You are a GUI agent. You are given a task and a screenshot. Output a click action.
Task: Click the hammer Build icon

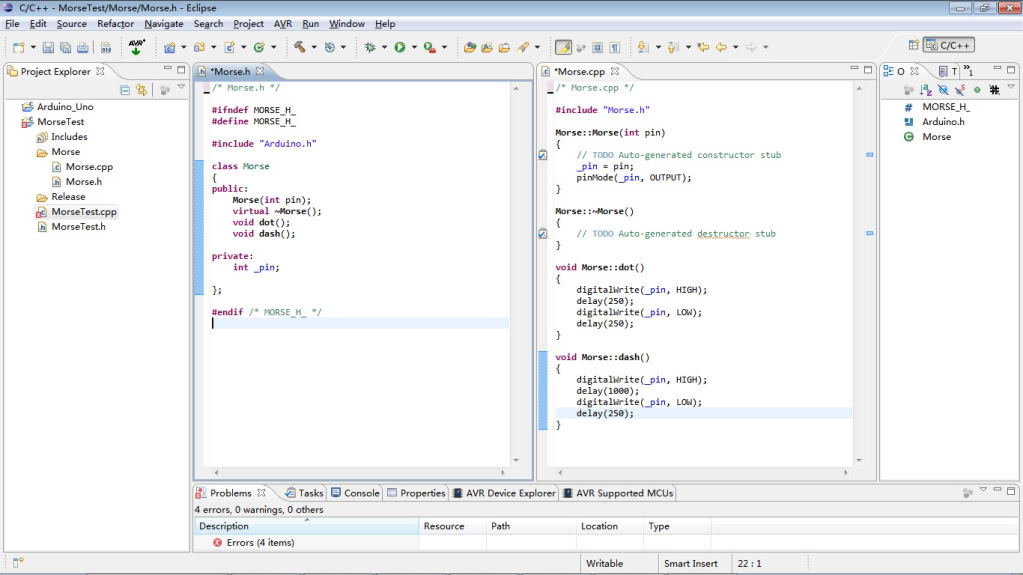(x=299, y=47)
